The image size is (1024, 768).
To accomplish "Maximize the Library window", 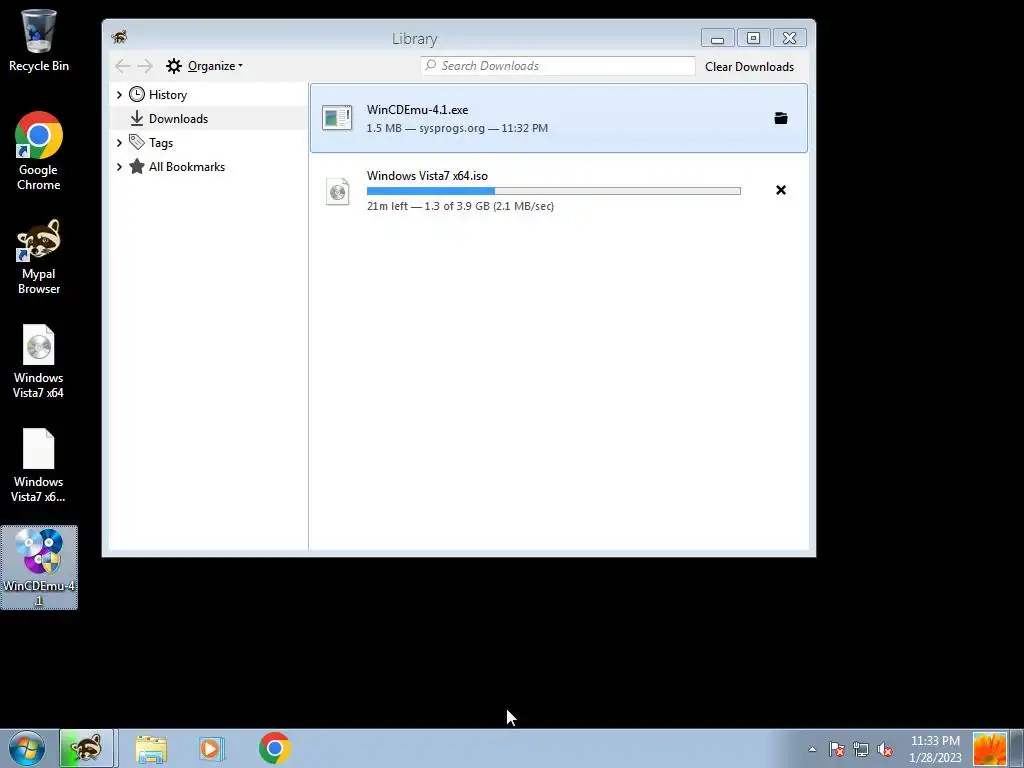I will point(753,38).
